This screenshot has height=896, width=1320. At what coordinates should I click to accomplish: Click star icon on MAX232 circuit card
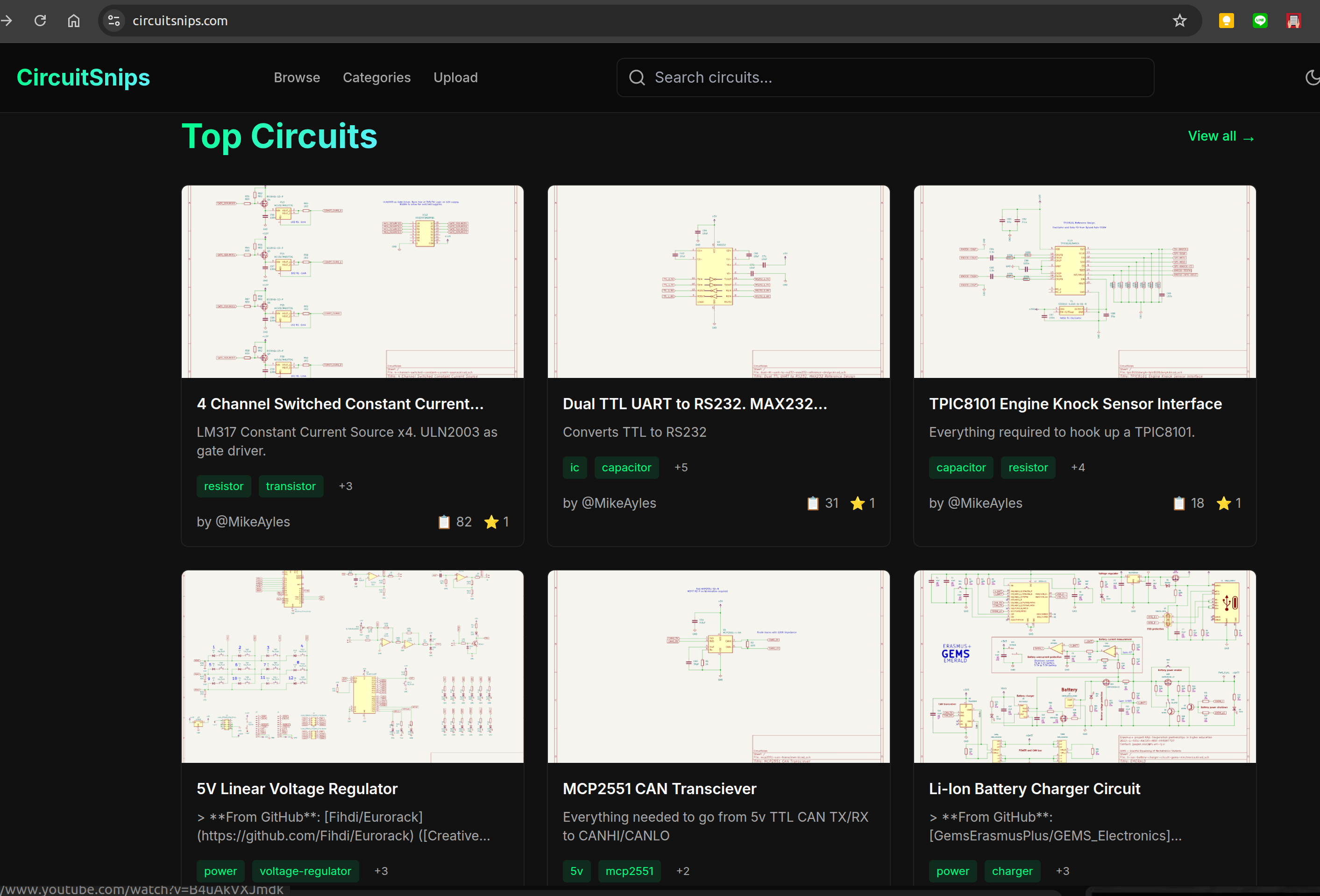[x=857, y=503]
